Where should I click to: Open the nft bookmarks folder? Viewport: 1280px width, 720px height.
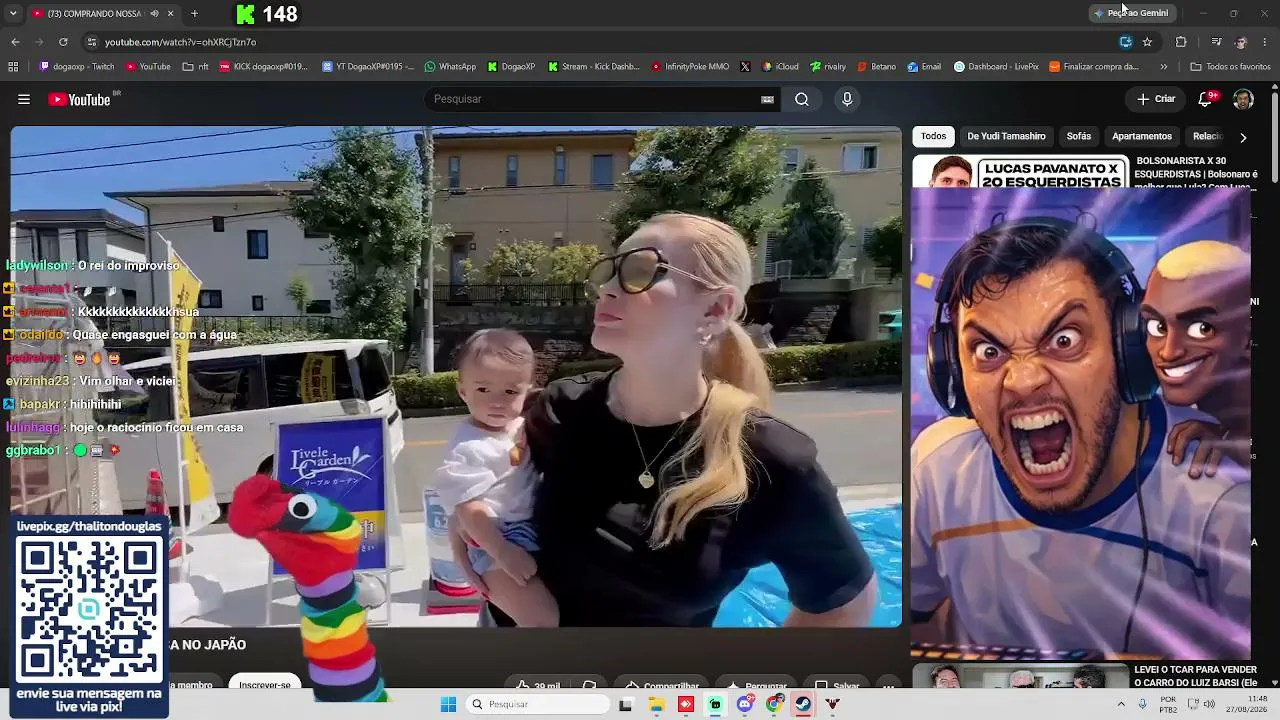[x=196, y=67]
